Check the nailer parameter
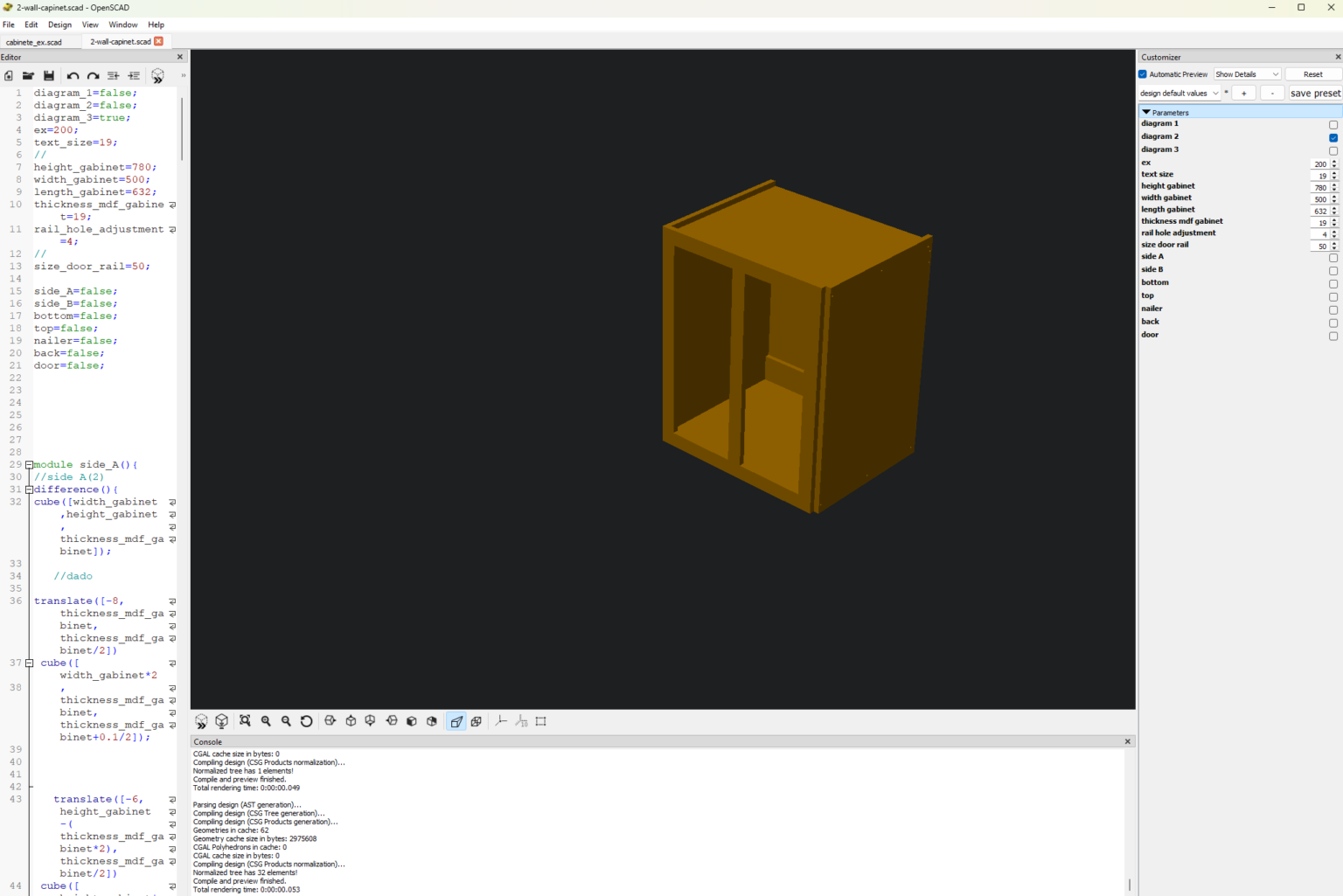The width and height of the screenshot is (1343, 896). (1333, 310)
